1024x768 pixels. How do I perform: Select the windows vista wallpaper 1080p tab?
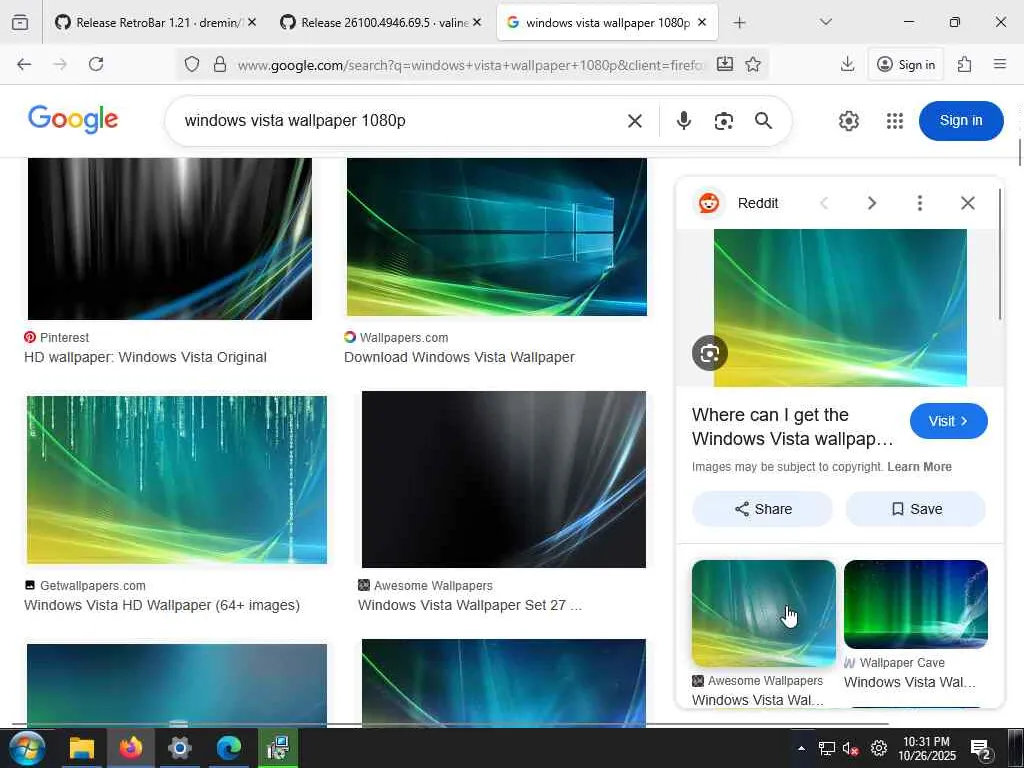click(607, 23)
